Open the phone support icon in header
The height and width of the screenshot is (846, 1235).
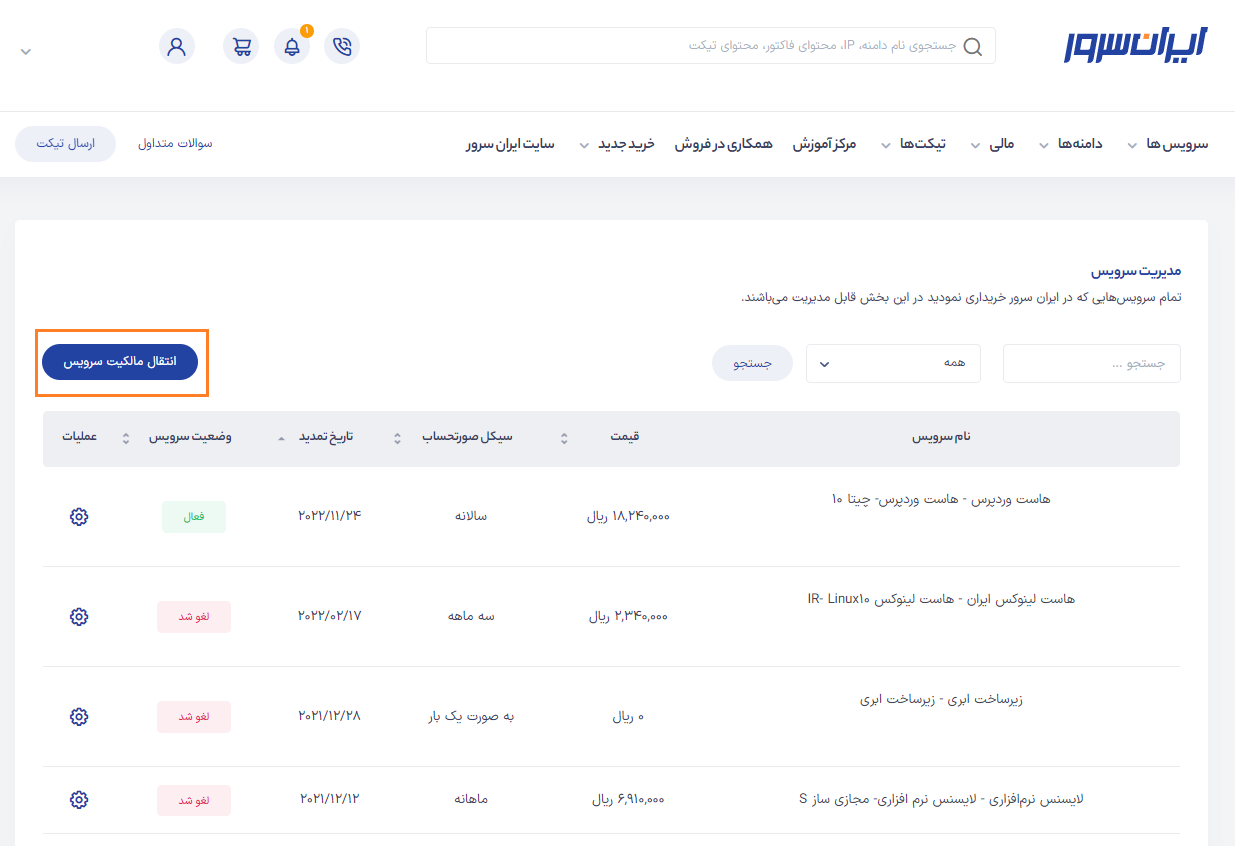tap(342, 47)
